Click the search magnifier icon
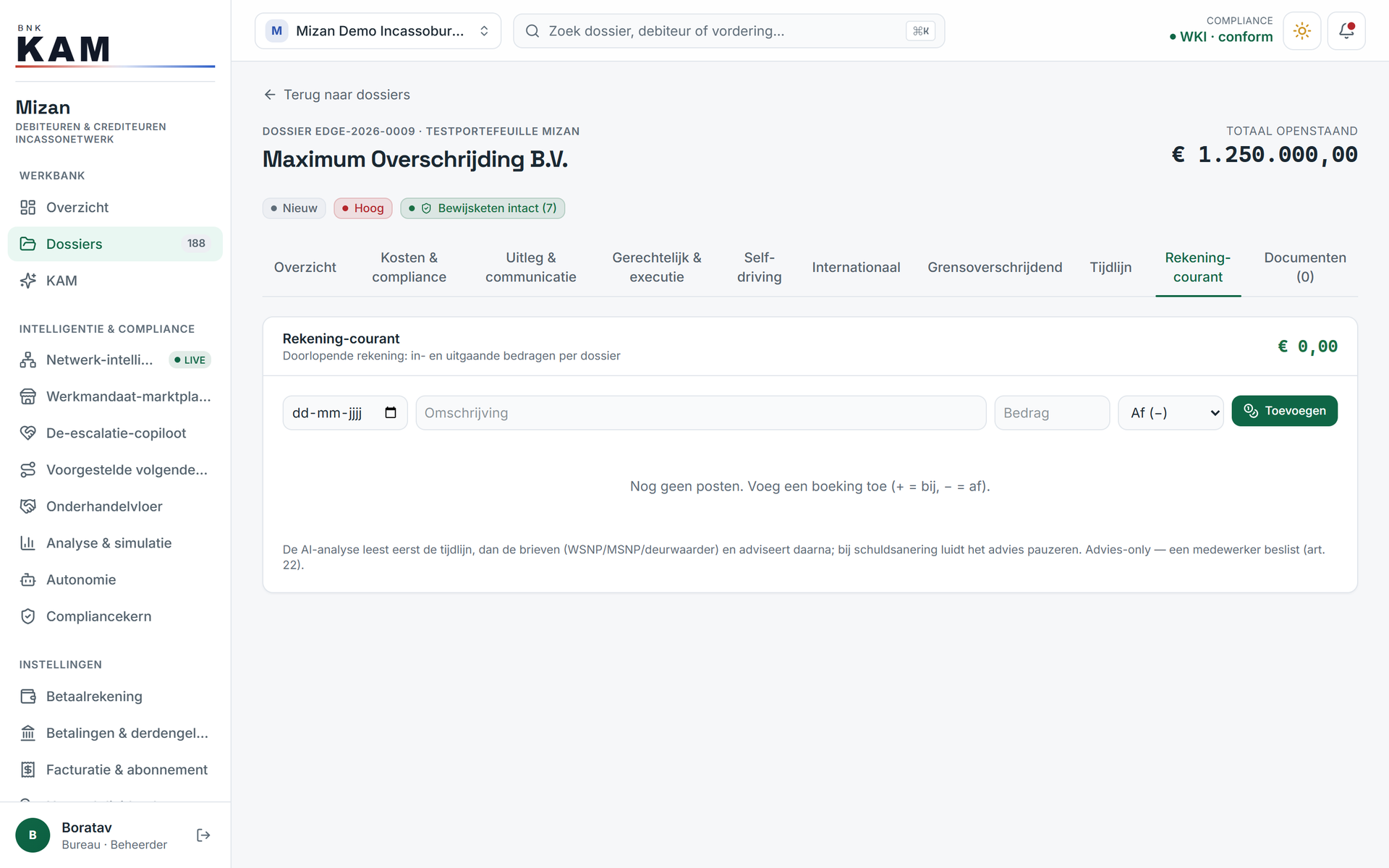1389x868 pixels. click(532, 31)
